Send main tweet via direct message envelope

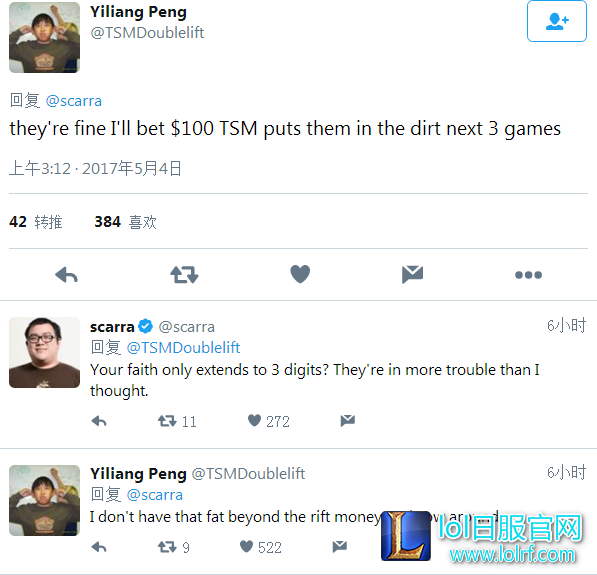point(412,275)
